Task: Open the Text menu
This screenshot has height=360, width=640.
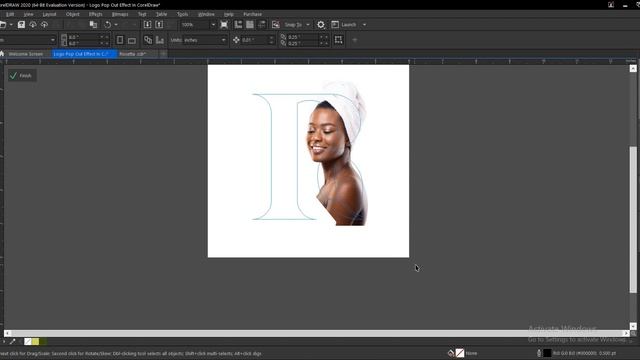Action: point(142,14)
